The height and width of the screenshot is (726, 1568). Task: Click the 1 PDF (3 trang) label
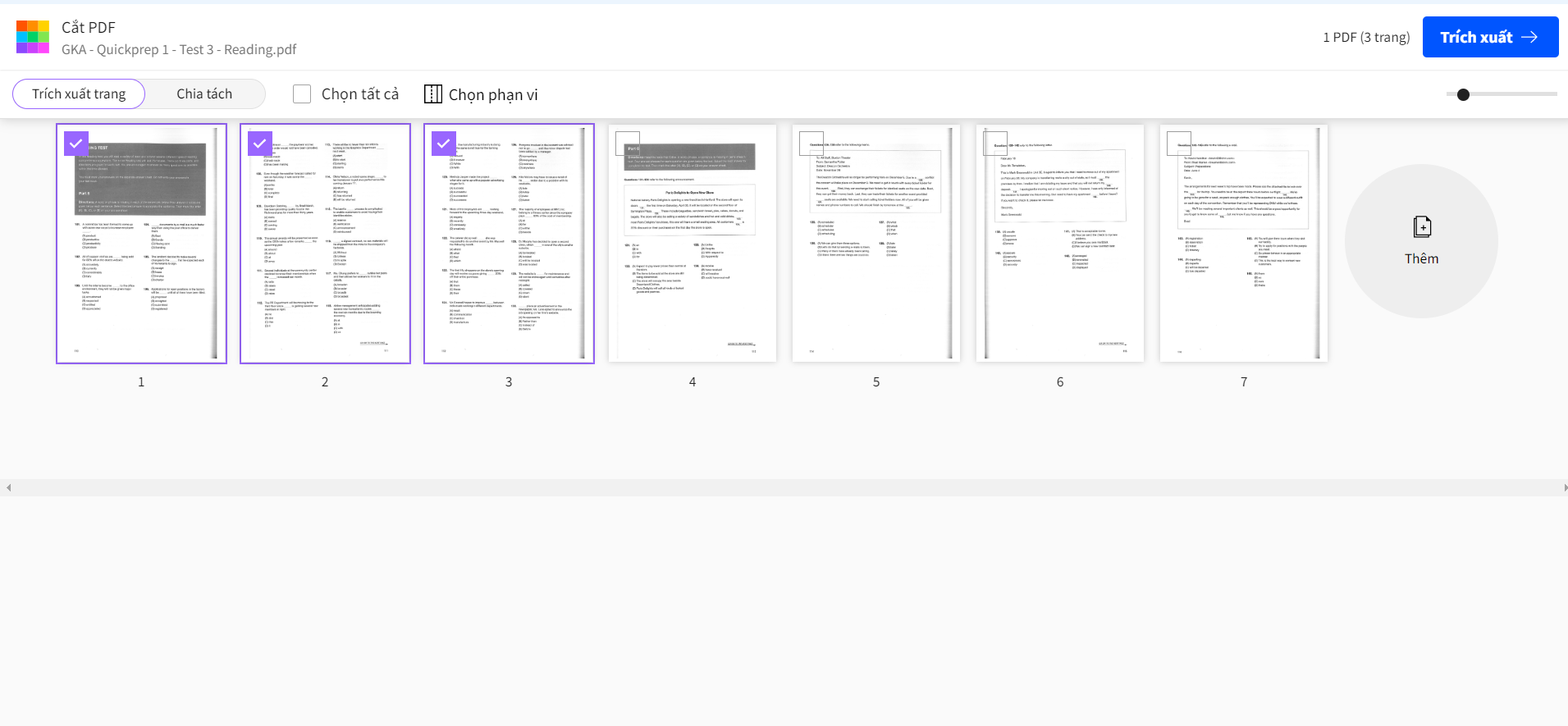pyautogui.click(x=1366, y=37)
